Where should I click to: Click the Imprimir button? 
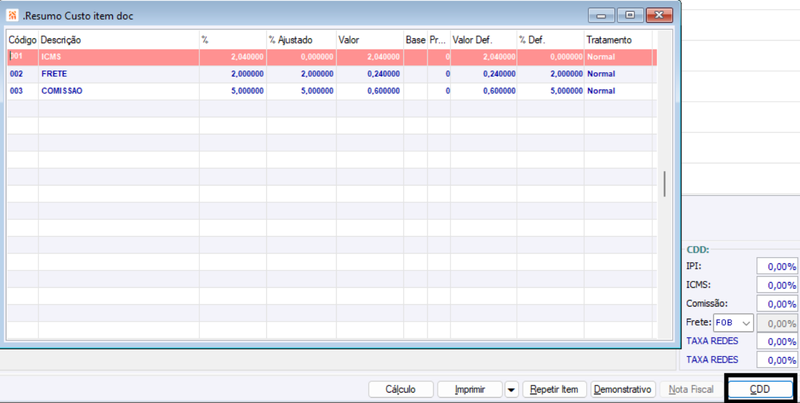click(x=470, y=390)
